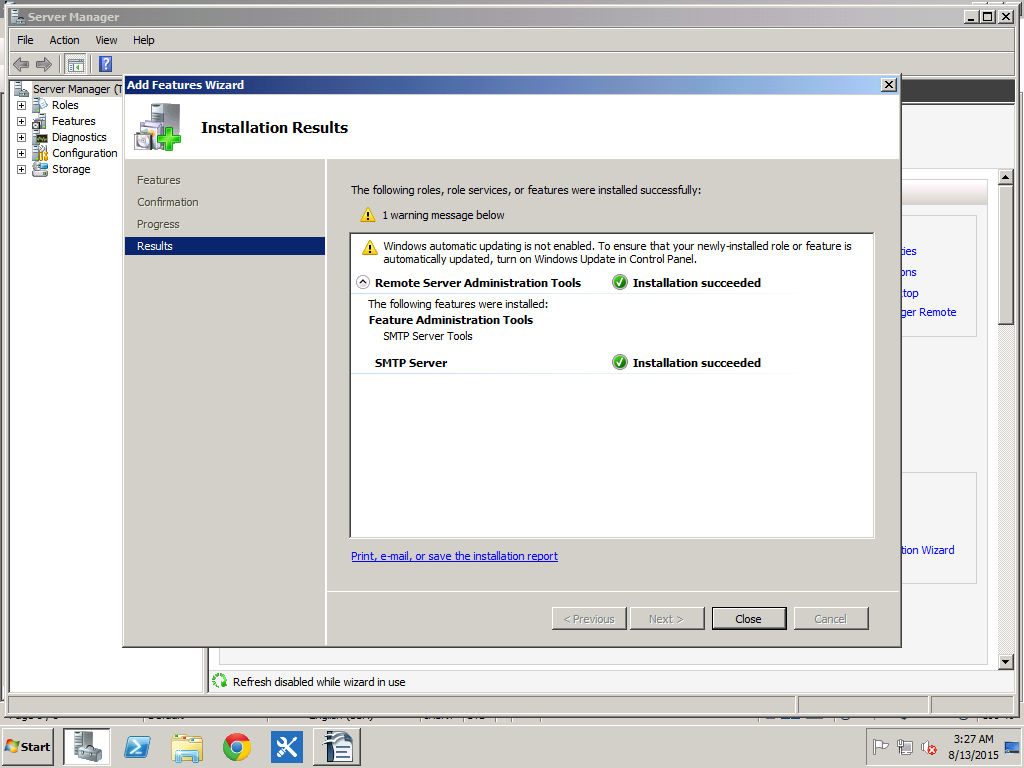Open Server Manager from the taskbar
Viewport: 1024px width, 768px height.
coord(87,746)
